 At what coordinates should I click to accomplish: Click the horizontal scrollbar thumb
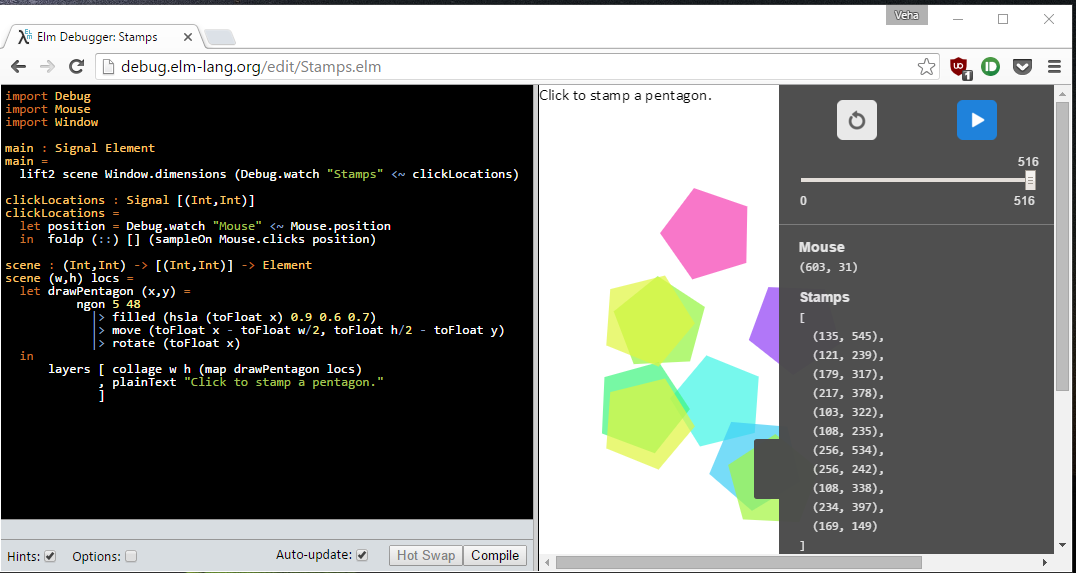738,563
